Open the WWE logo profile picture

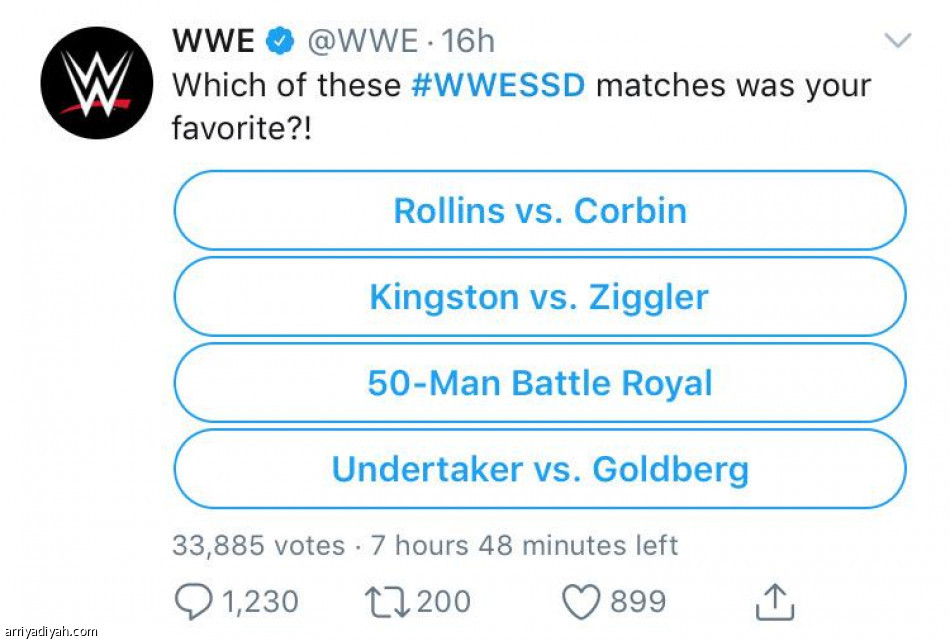click(x=97, y=83)
